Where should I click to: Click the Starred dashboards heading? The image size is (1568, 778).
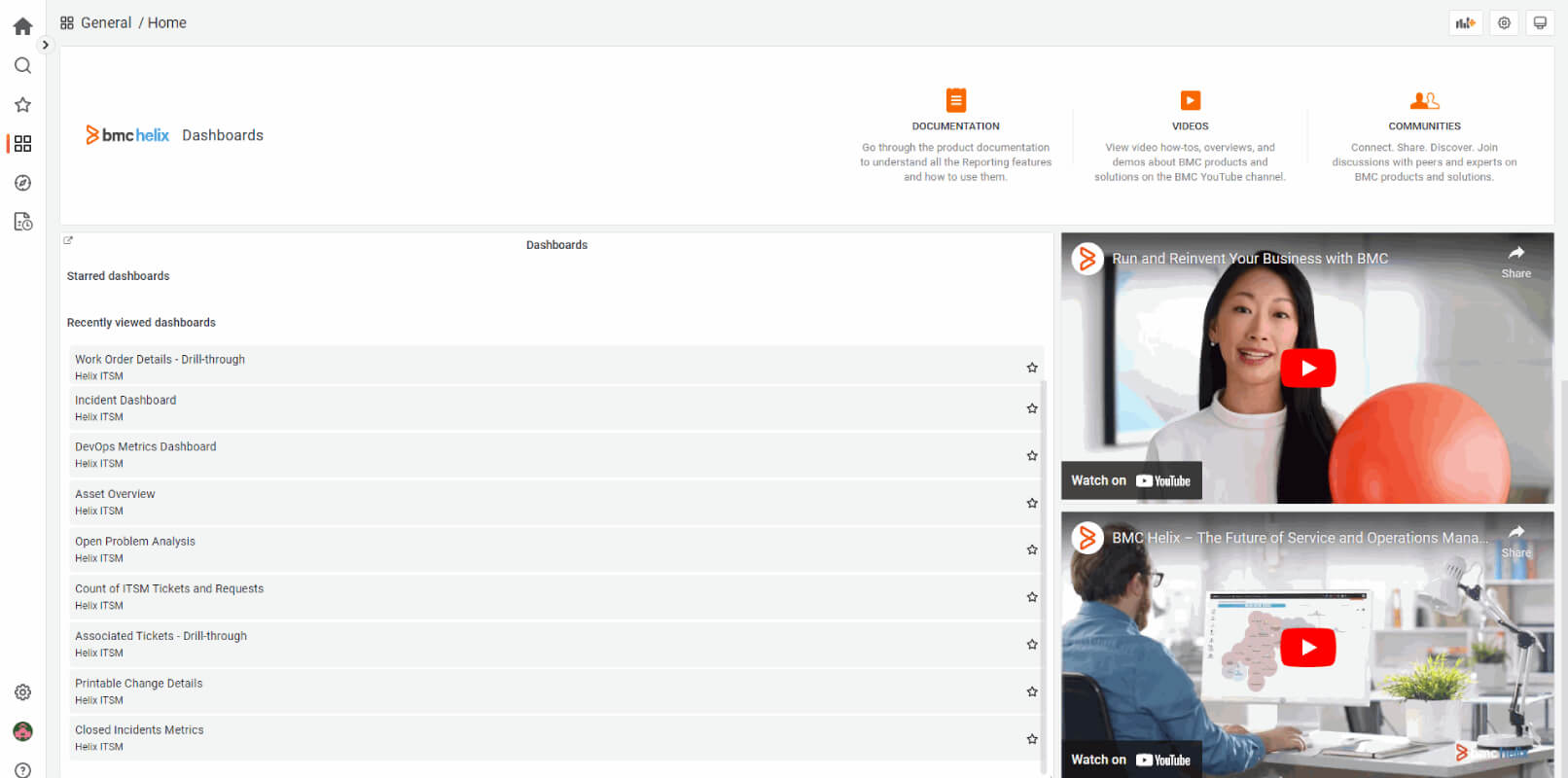pyautogui.click(x=118, y=276)
